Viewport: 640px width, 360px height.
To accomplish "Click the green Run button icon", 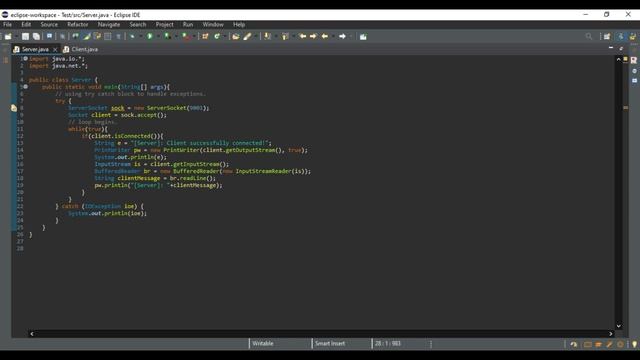I will (150, 37).
